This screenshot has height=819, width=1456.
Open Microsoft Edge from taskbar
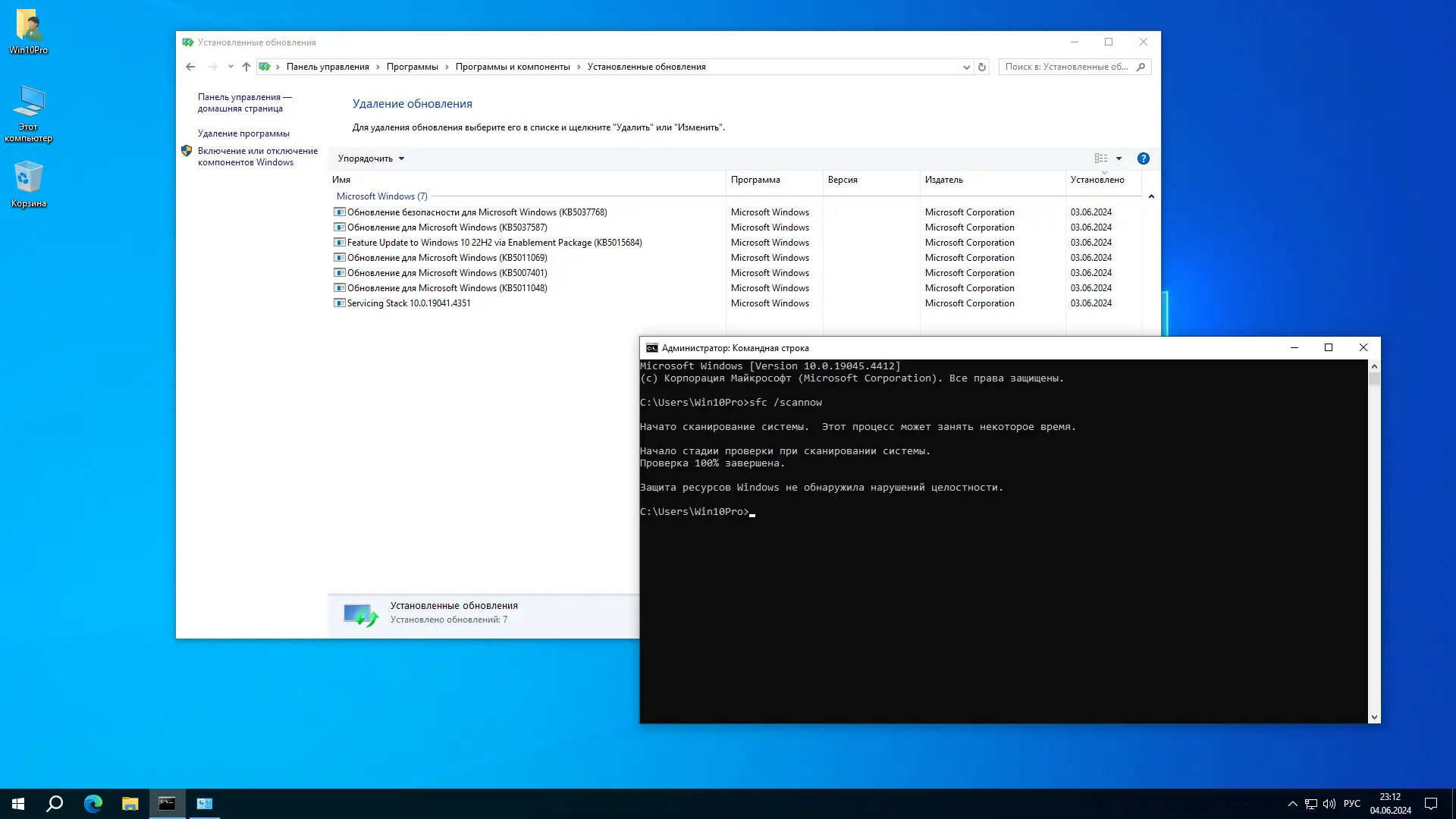click(x=93, y=804)
